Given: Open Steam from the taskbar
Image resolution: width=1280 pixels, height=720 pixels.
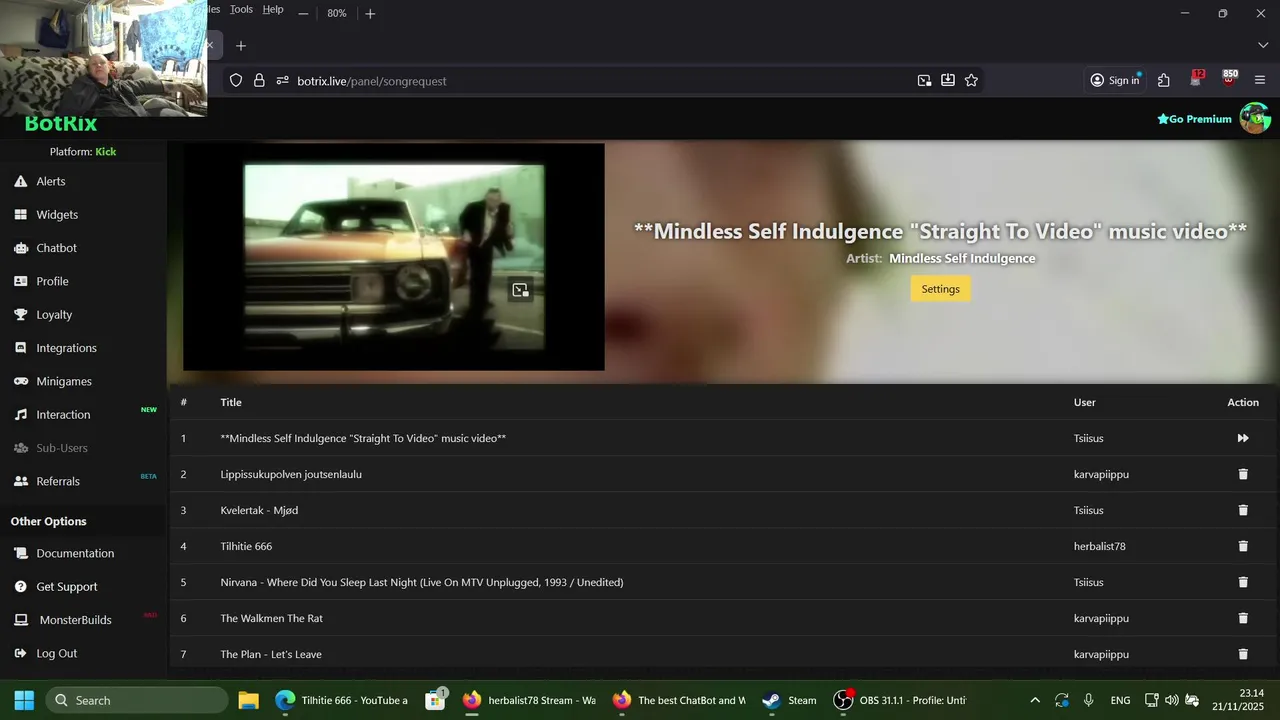Looking at the screenshot, I should (789, 700).
